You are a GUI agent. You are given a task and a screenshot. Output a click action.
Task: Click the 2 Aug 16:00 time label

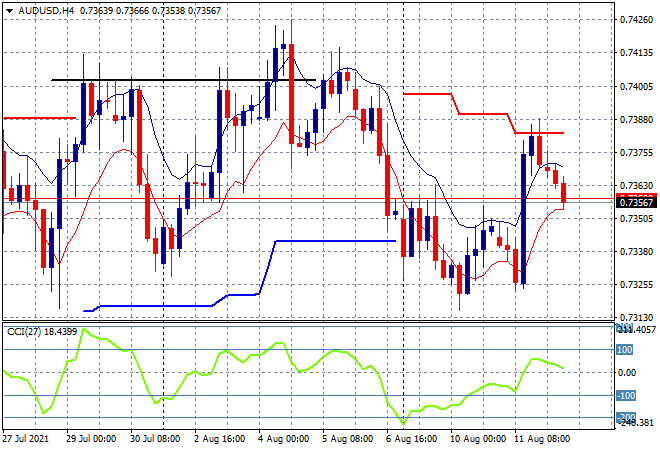(219, 439)
